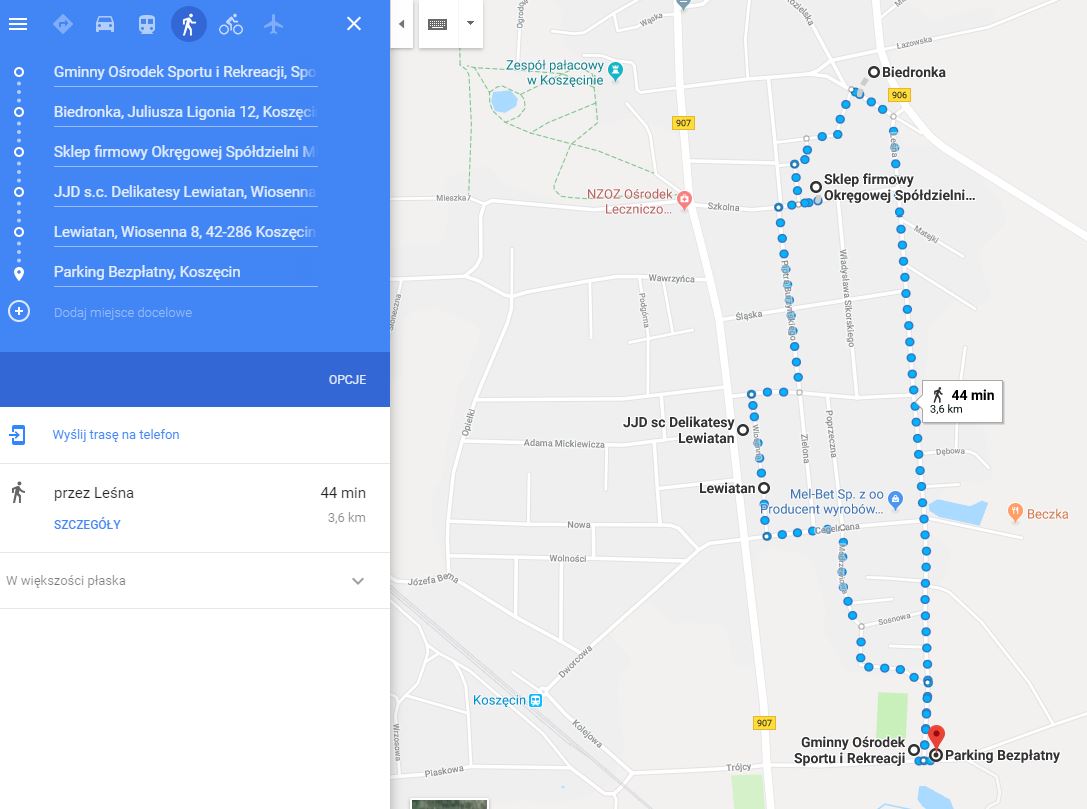
Task: Click 'Wyślij trasę na telefon' link
Action: 116,435
